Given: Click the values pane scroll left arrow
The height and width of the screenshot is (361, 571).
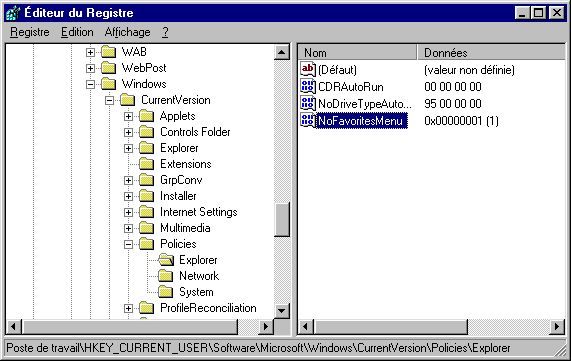Looking at the screenshot, I should 306,326.
